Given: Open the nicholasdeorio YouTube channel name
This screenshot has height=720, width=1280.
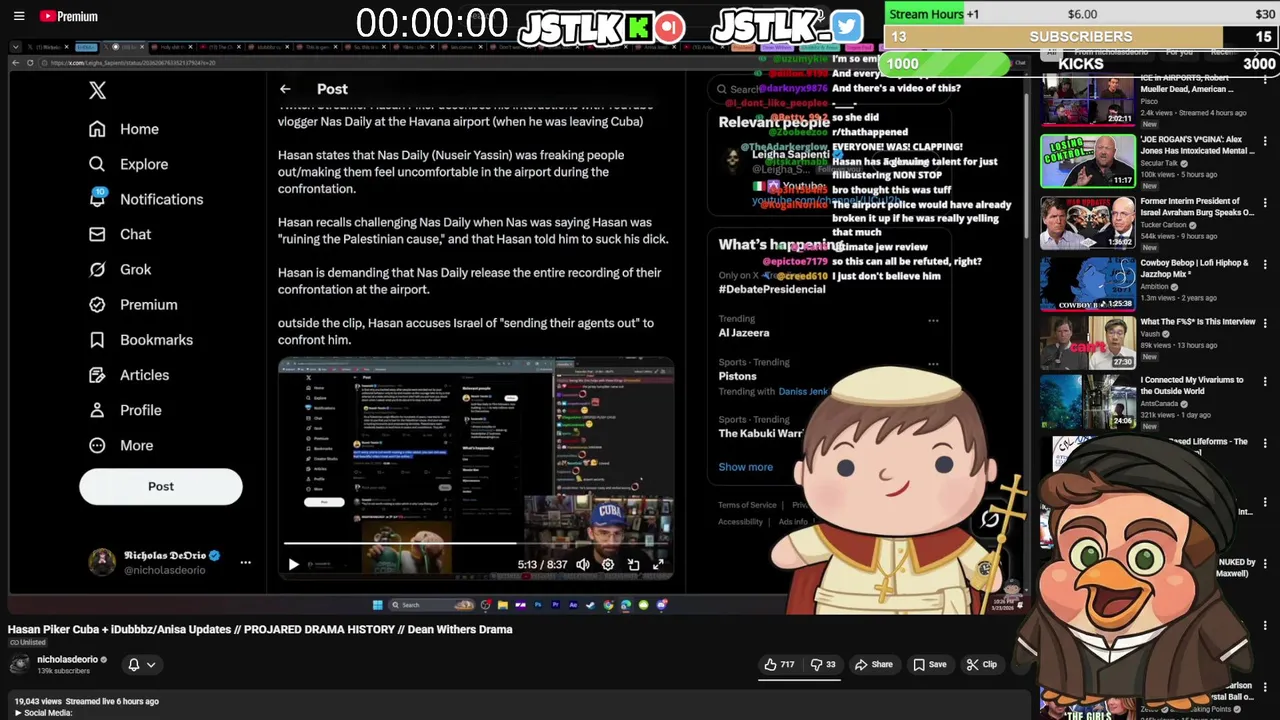Looking at the screenshot, I should [67, 660].
